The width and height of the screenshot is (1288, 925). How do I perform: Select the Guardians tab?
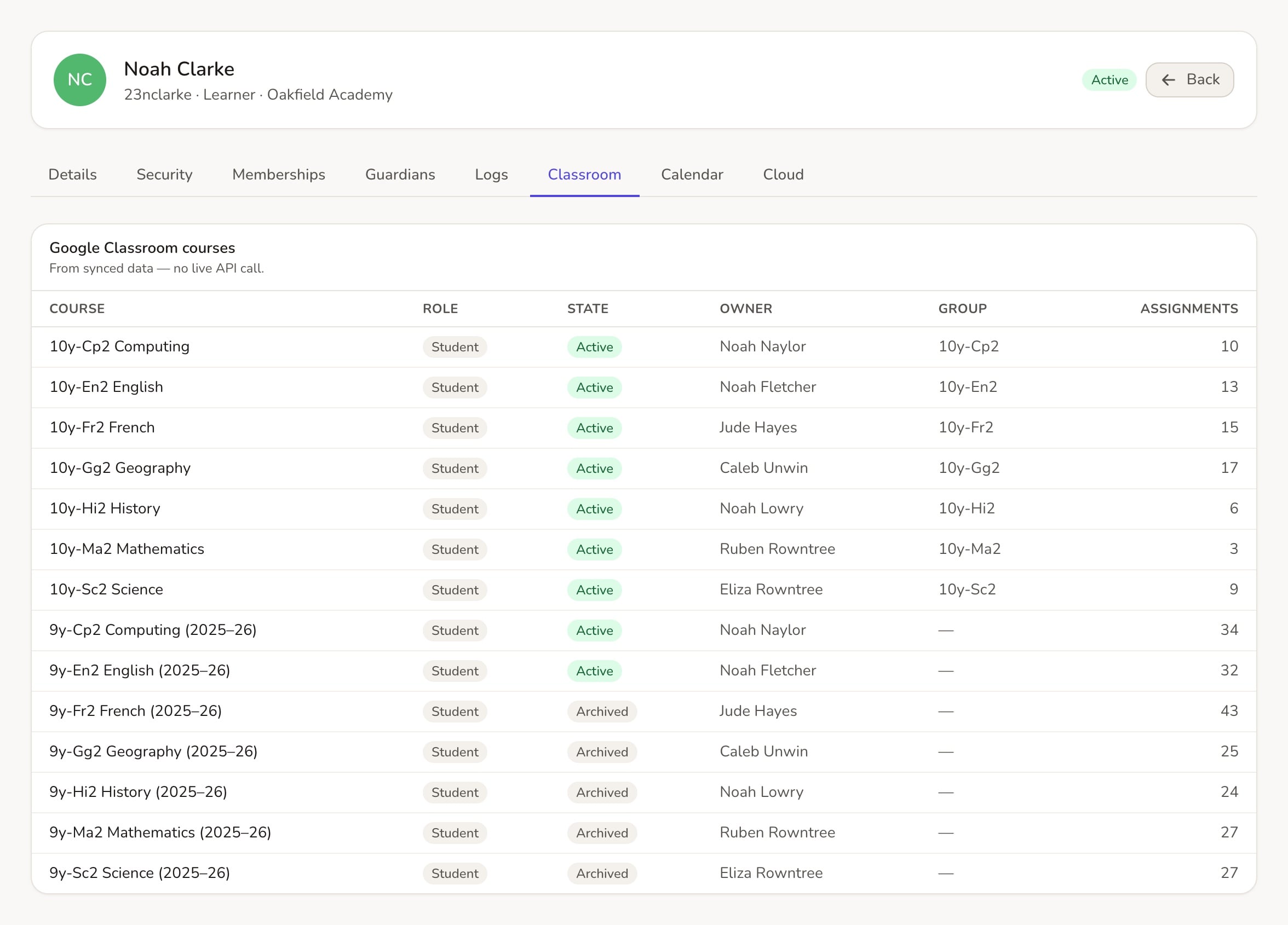(x=400, y=175)
